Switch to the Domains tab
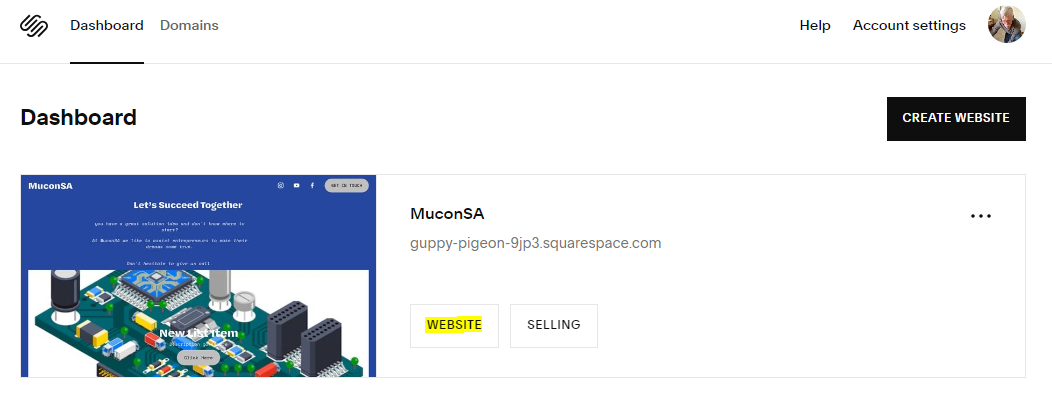Viewport: 1052px width, 405px height. click(189, 25)
